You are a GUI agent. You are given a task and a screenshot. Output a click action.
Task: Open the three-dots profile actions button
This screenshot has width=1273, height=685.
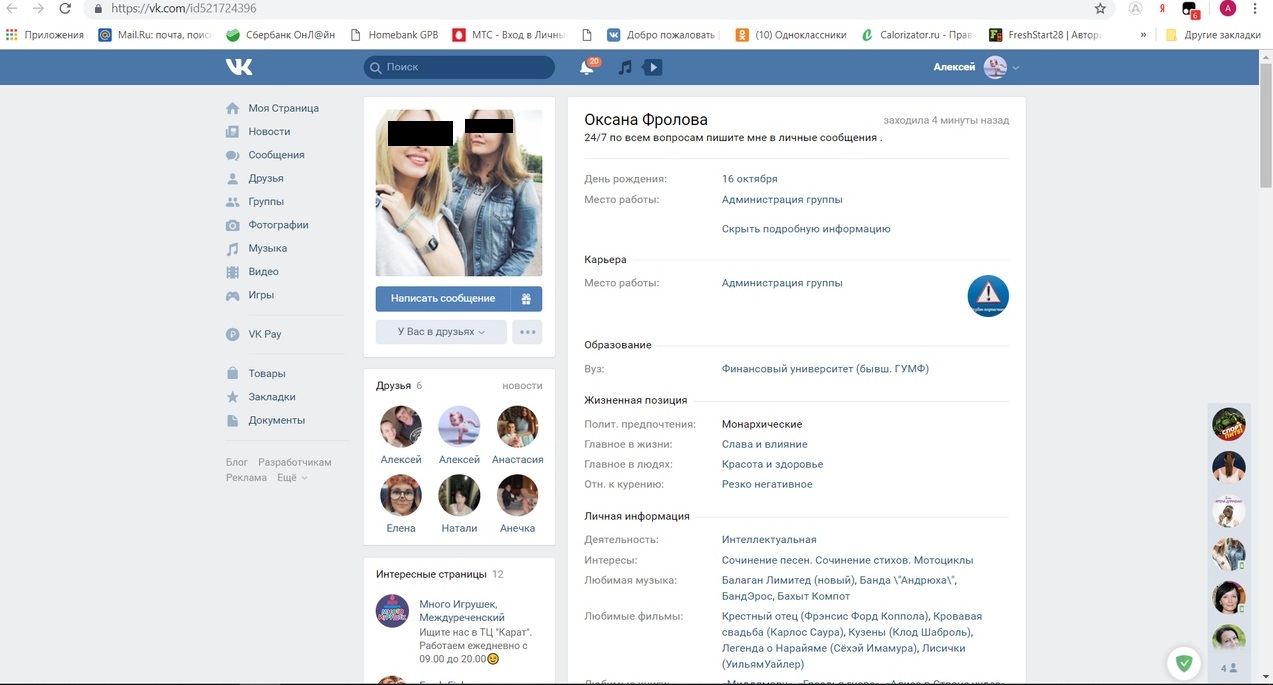pyautogui.click(x=527, y=332)
